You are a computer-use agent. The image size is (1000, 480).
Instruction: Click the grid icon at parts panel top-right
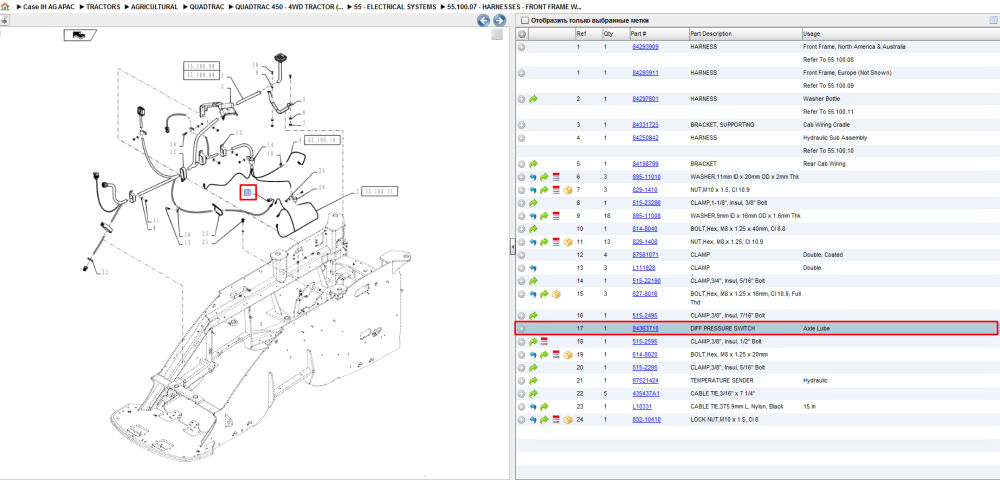click(993, 20)
